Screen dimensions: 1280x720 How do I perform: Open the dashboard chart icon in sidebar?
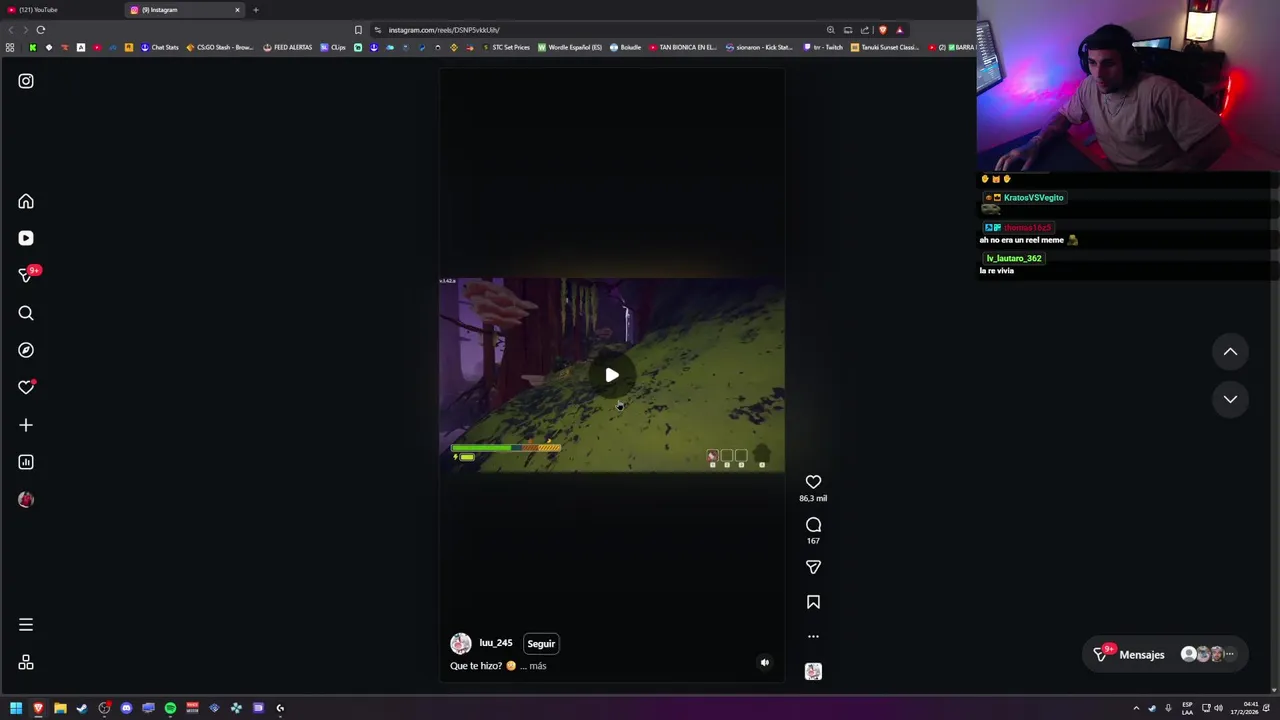pos(26,462)
